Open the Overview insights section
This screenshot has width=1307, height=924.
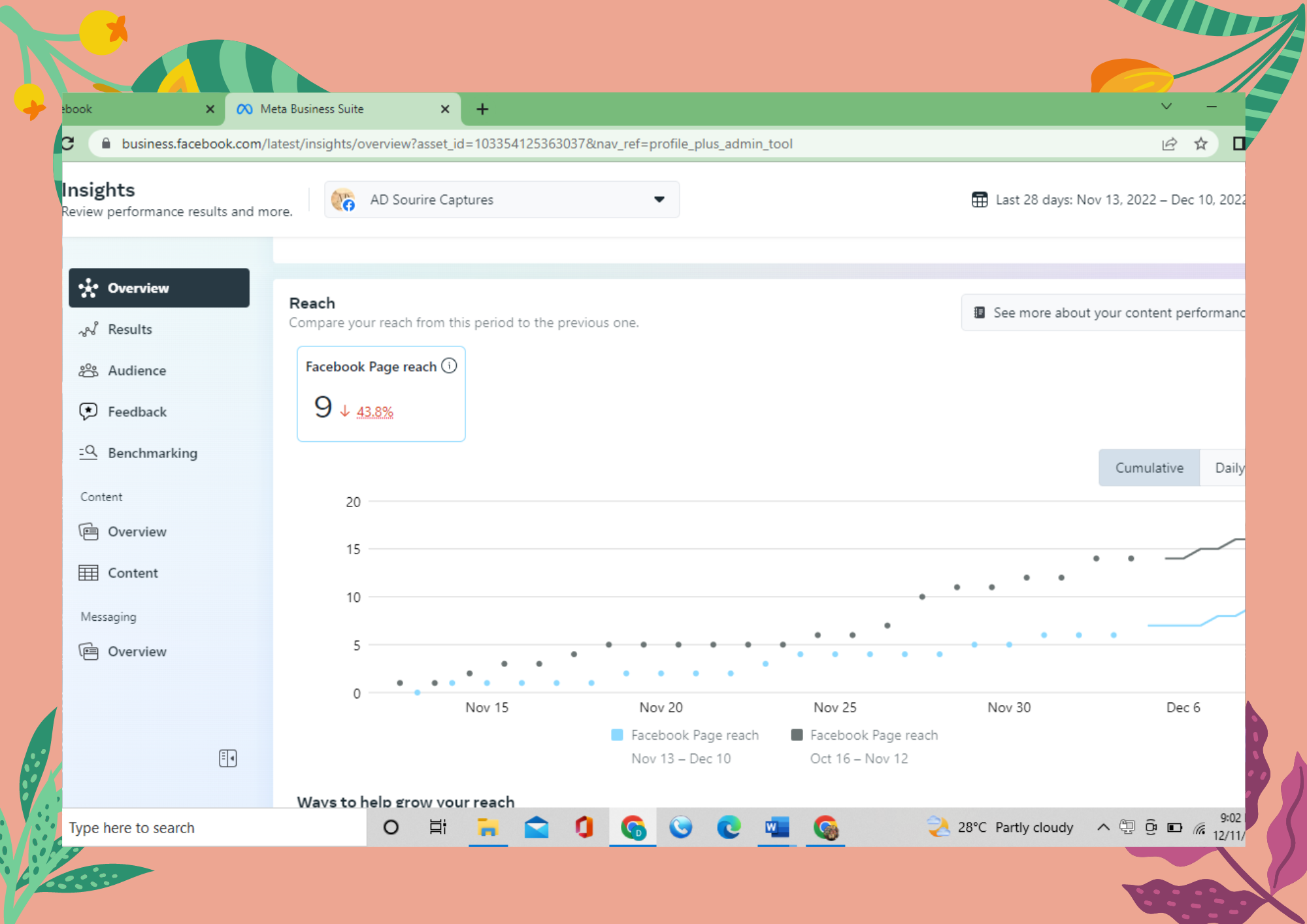(x=159, y=288)
